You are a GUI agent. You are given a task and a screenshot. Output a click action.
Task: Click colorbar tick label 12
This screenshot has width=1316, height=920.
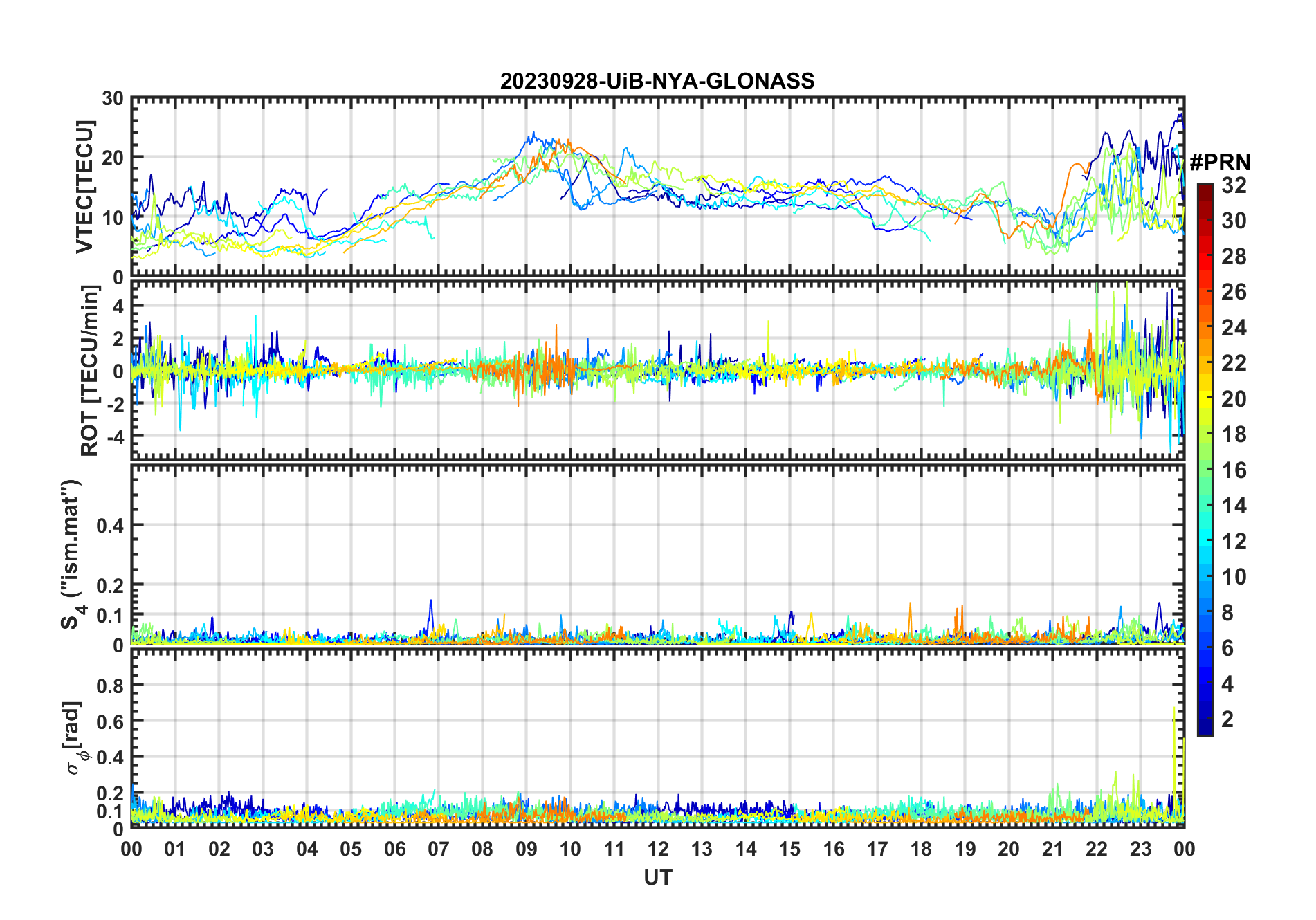coord(1234,541)
